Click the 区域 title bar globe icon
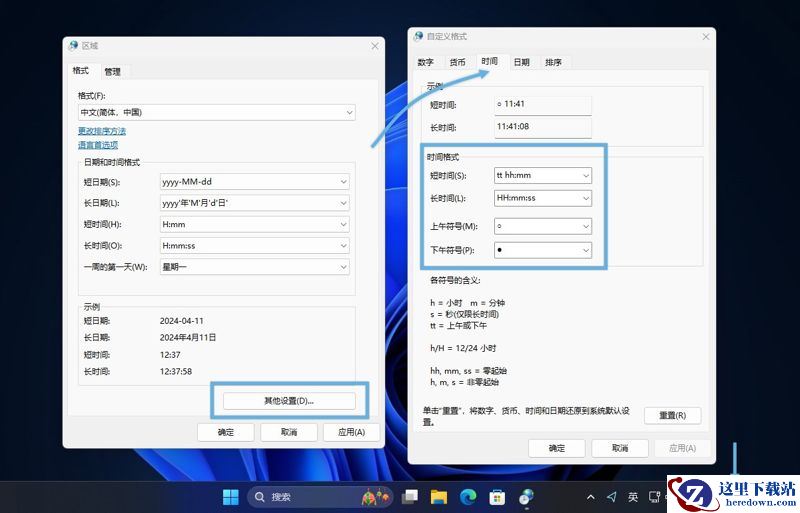 coord(73,45)
